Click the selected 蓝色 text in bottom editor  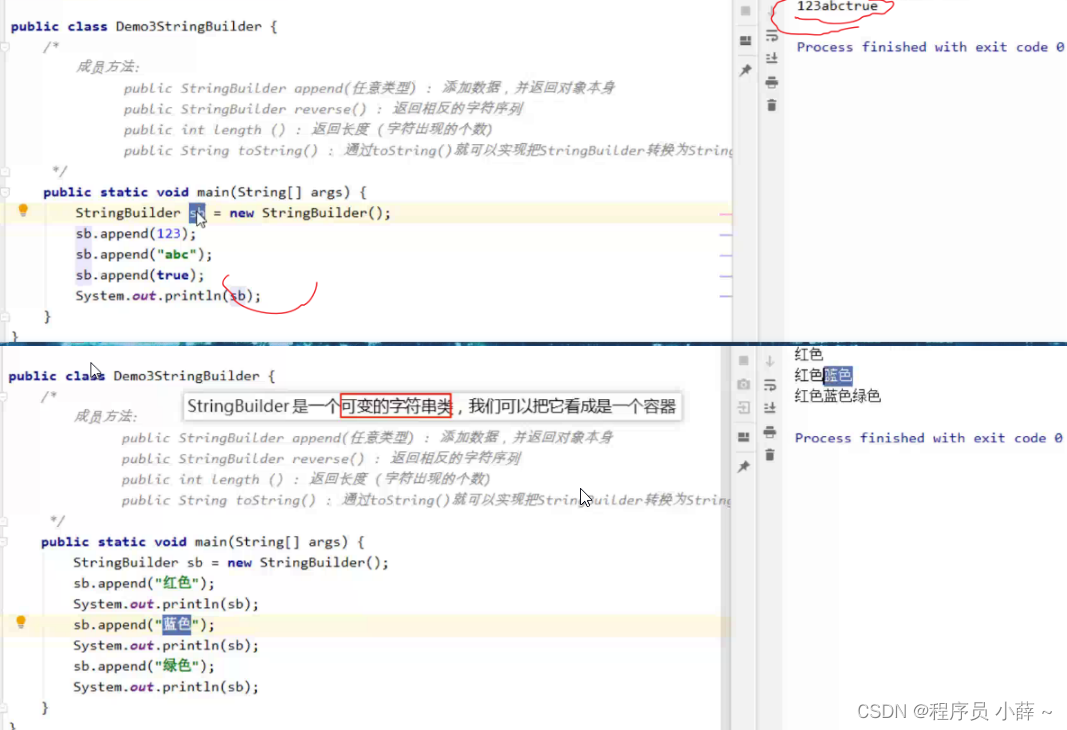coord(174,624)
